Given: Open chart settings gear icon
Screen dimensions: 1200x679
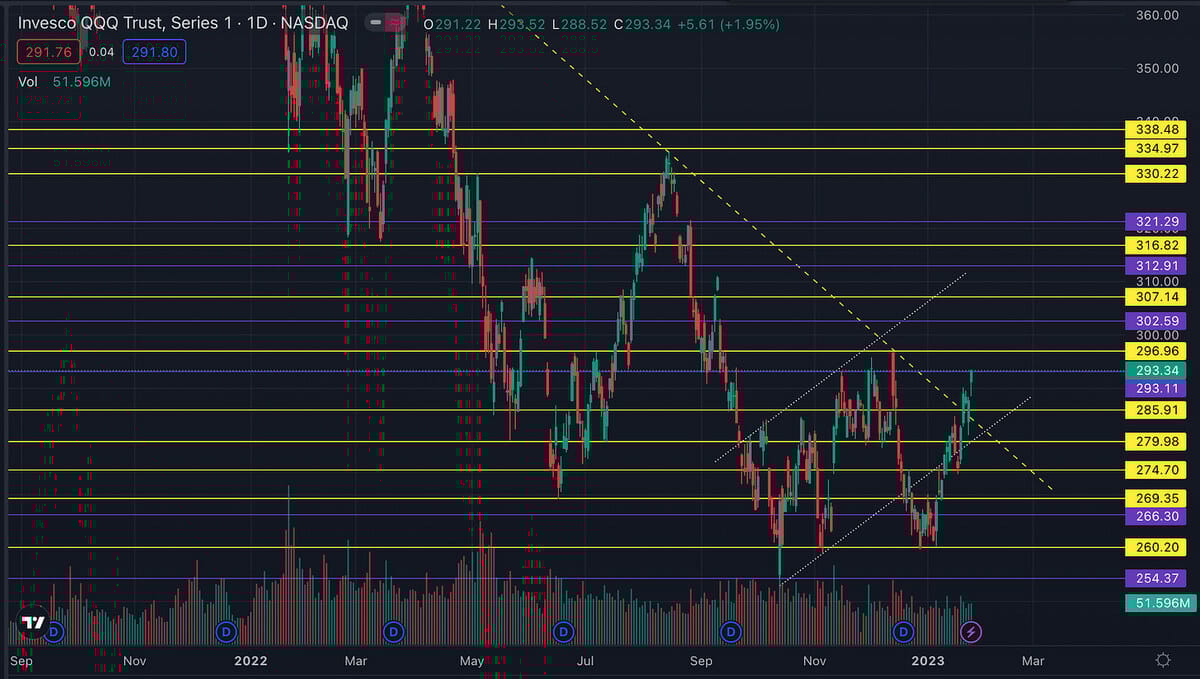Looking at the screenshot, I should (1162, 660).
